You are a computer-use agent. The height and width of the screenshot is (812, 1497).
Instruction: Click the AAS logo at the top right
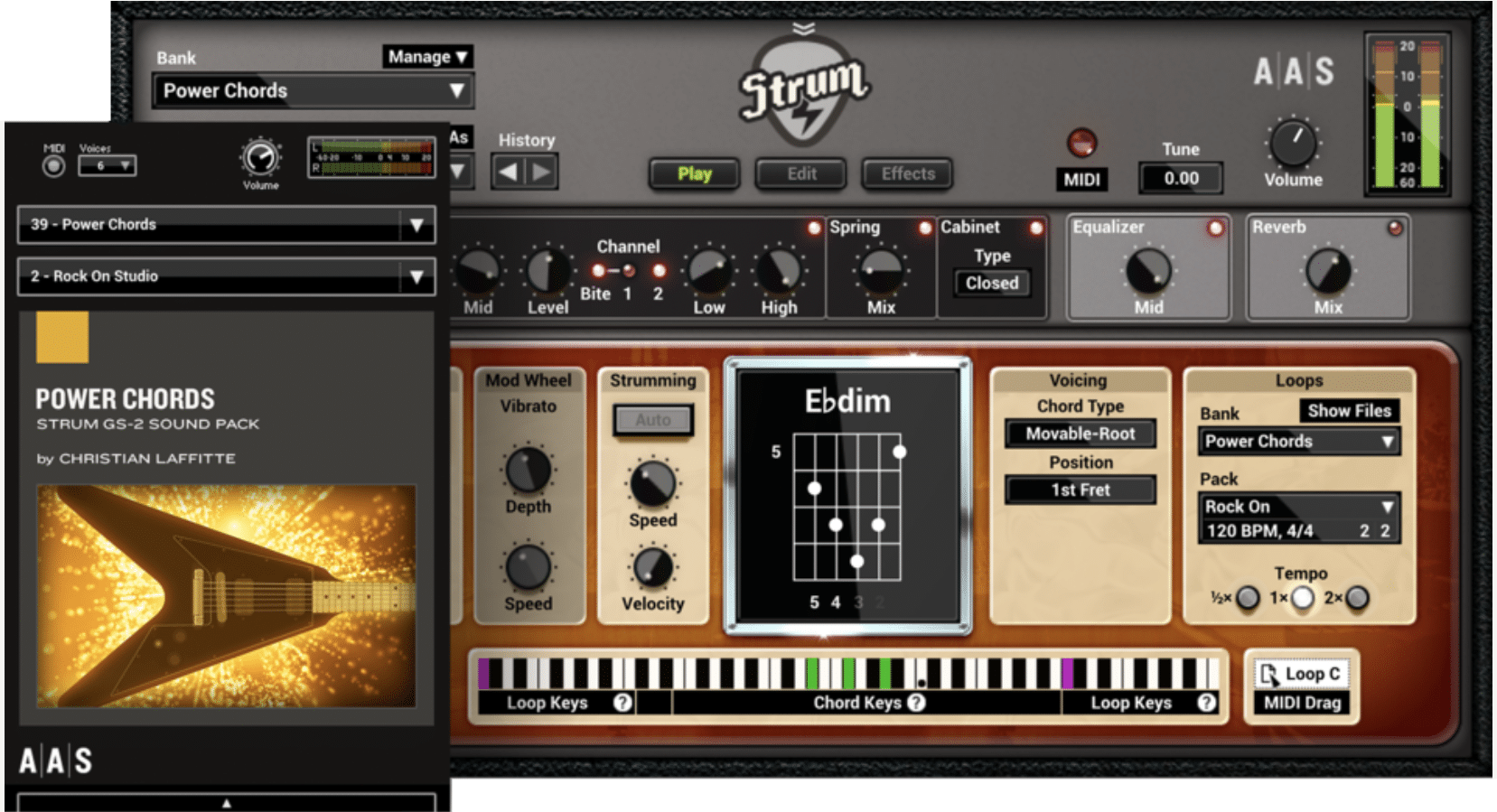pyautogui.click(x=1294, y=71)
